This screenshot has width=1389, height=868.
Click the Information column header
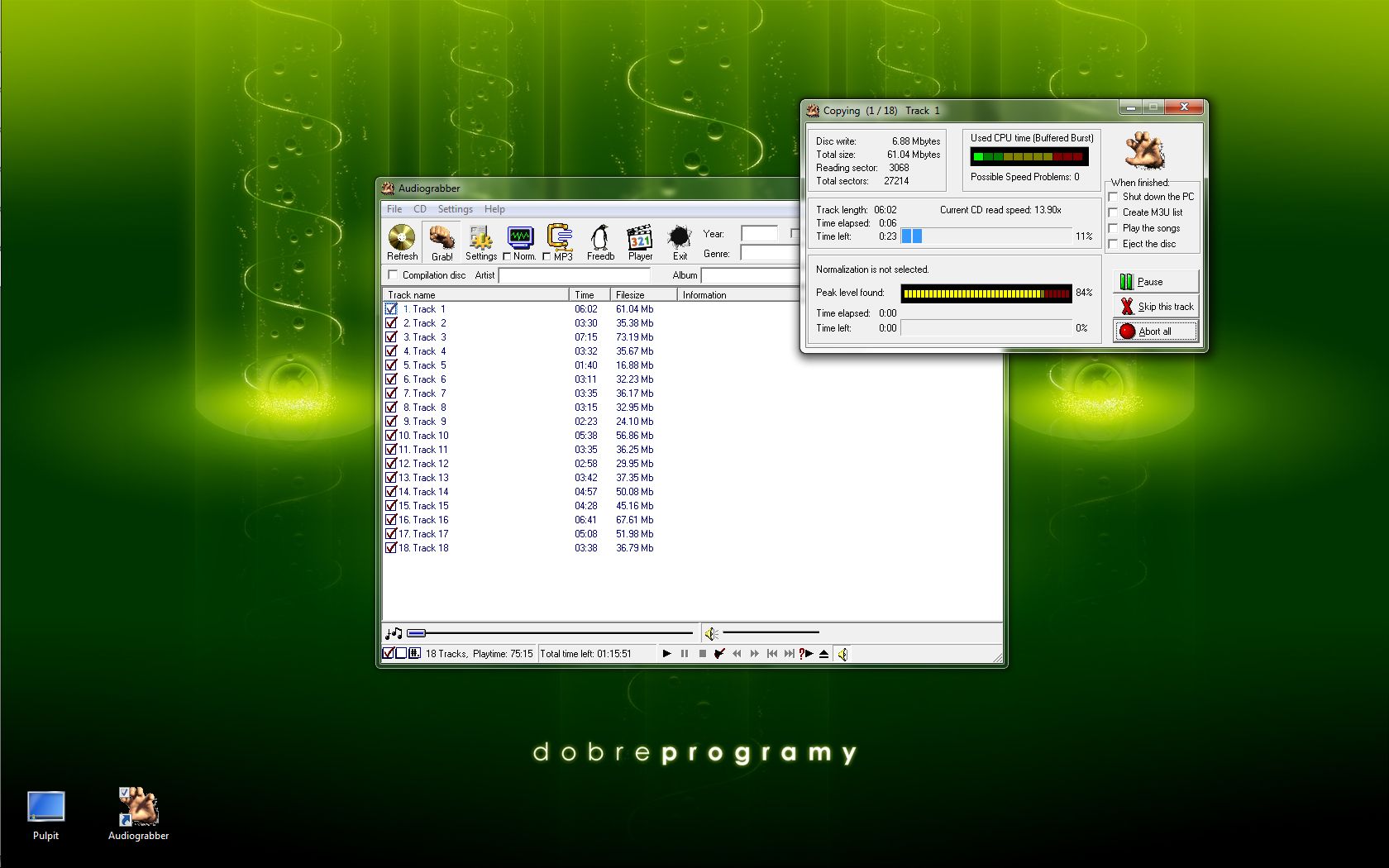[738, 294]
